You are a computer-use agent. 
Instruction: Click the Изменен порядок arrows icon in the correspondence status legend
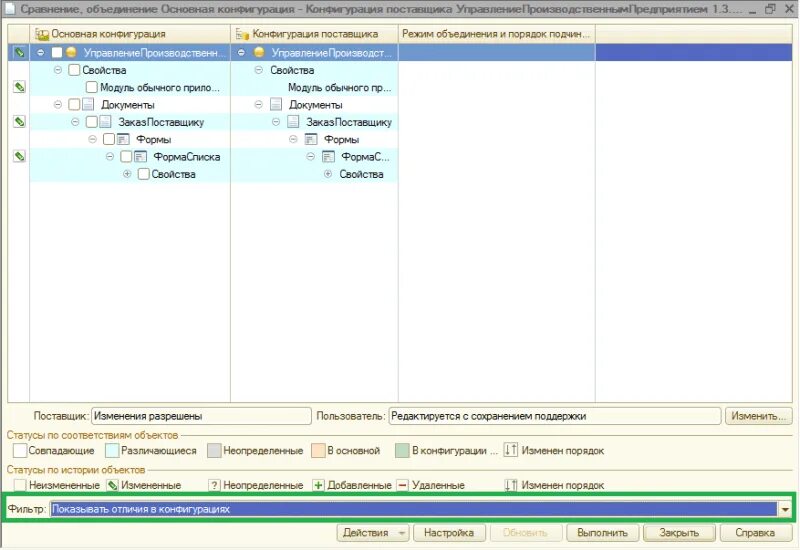point(511,450)
